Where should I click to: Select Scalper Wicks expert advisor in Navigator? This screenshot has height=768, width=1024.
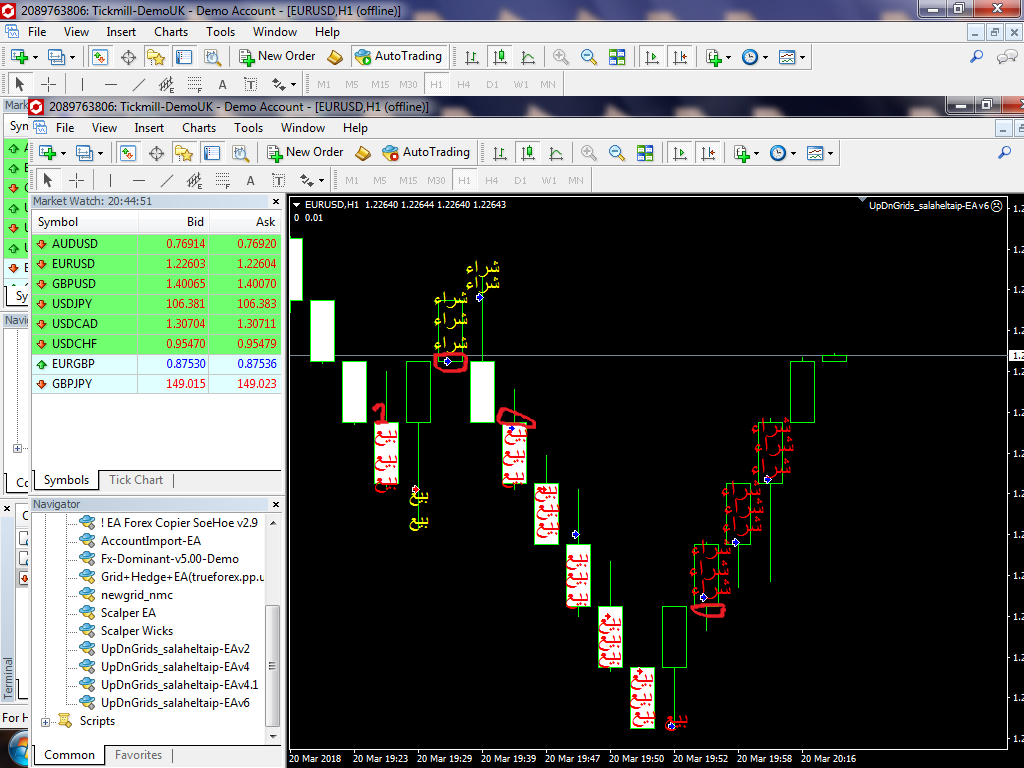click(x=136, y=631)
